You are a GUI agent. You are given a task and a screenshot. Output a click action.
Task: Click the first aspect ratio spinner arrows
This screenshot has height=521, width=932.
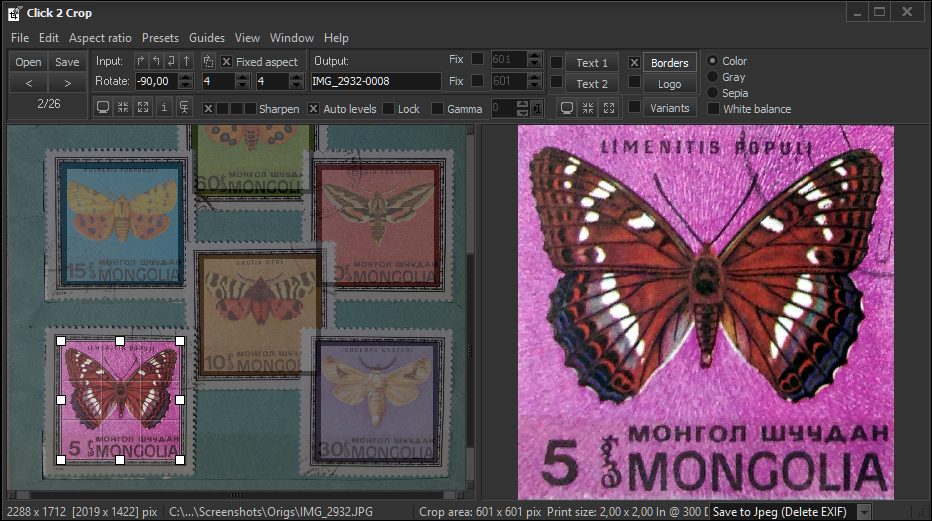(x=242, y=81)
